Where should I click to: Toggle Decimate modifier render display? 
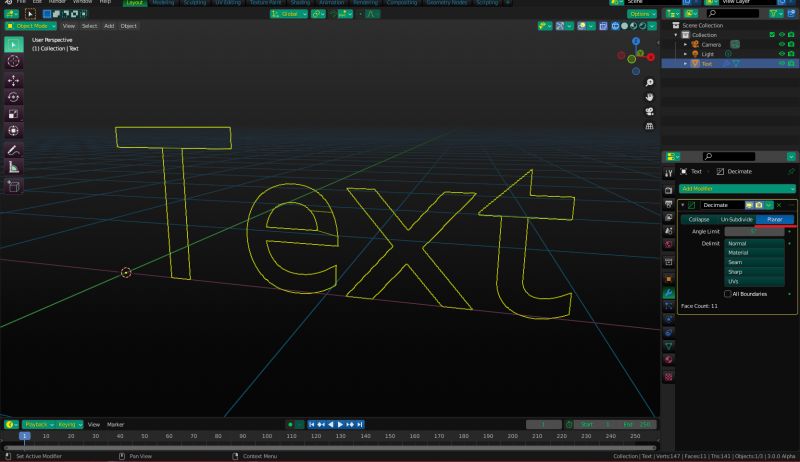point(759,205)
